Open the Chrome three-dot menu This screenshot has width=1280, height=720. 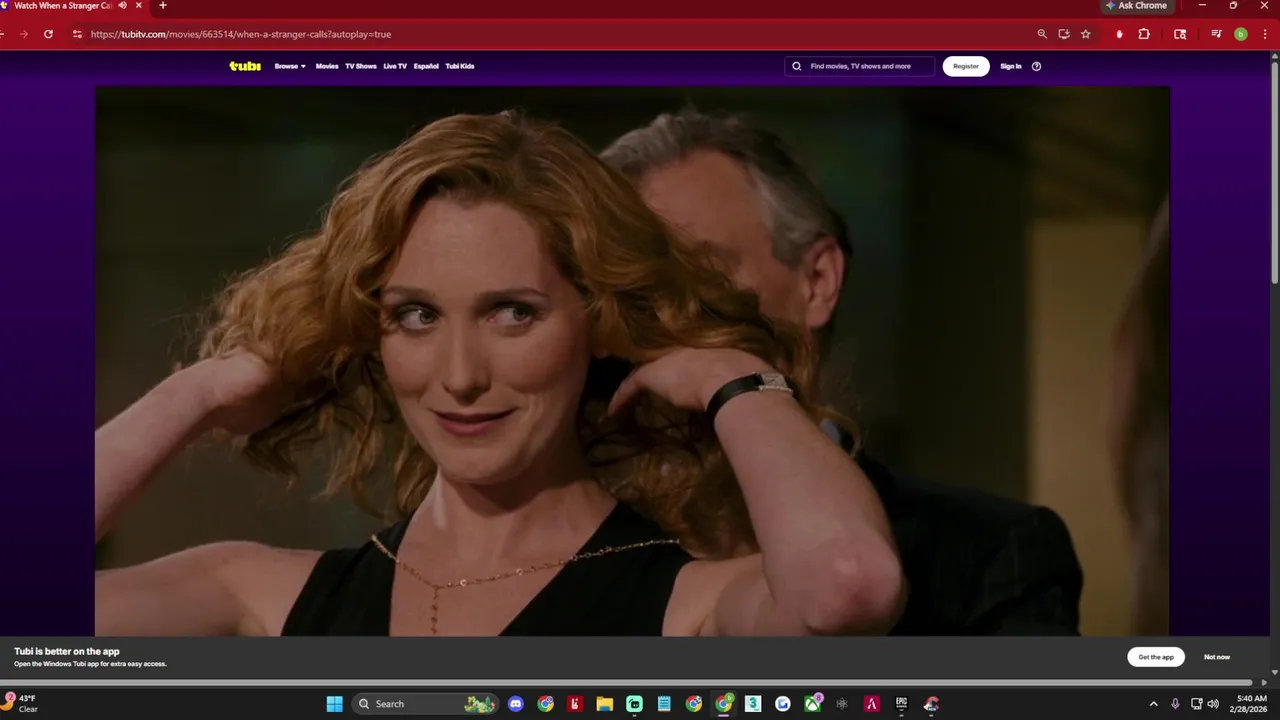(x=1264, y=34)
